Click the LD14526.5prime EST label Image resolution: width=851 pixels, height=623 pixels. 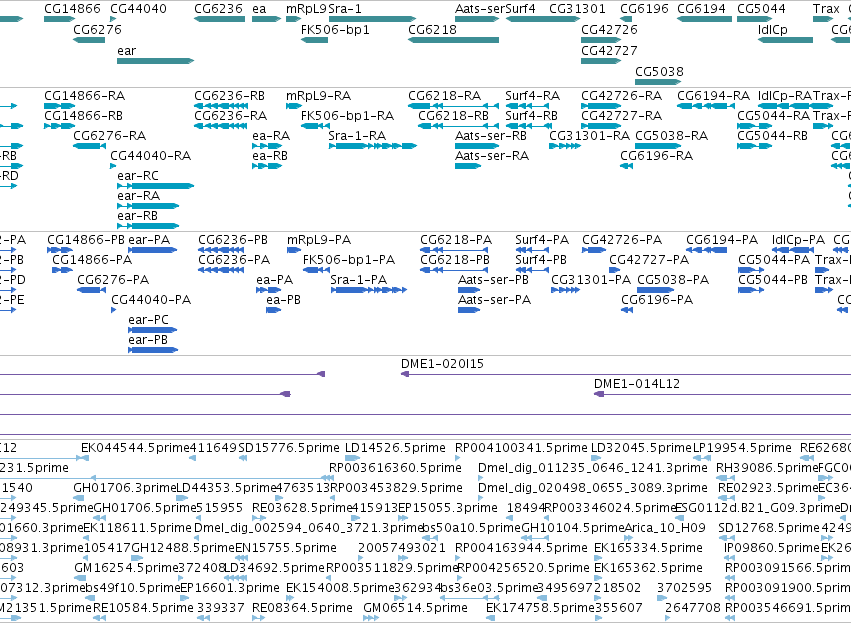[395, 448]
